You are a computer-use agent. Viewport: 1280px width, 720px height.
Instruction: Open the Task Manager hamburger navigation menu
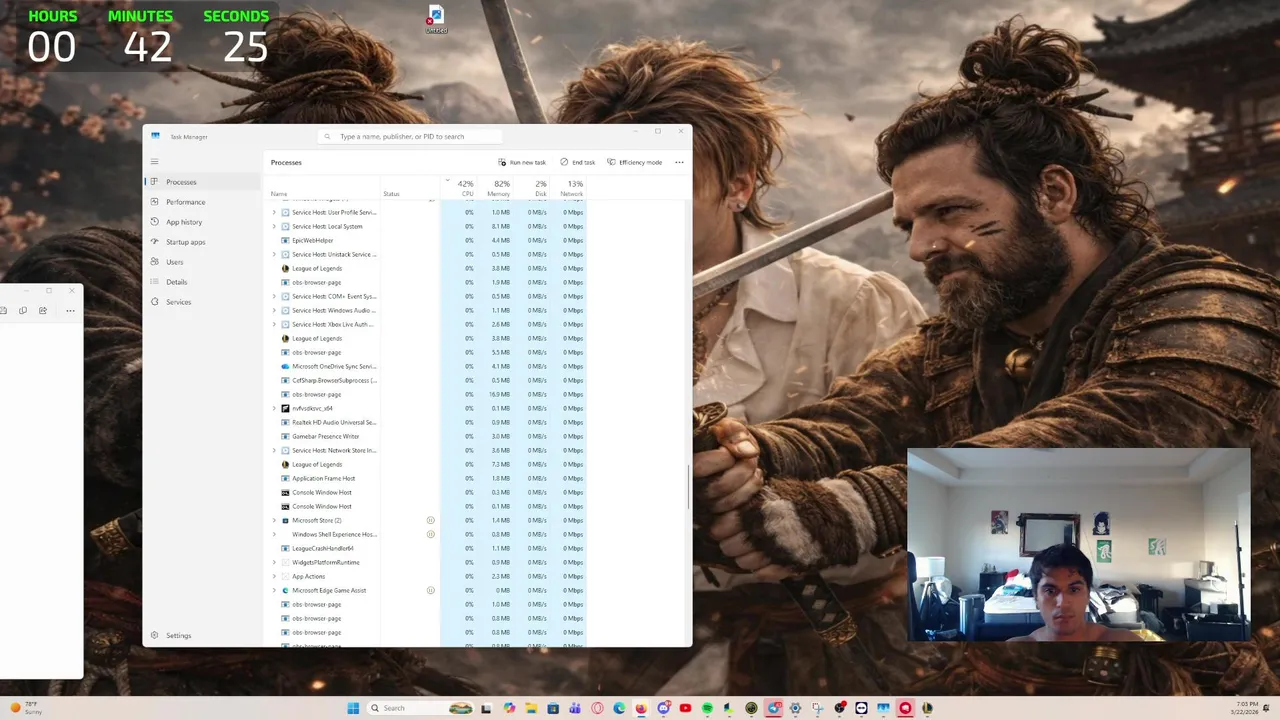154,161
